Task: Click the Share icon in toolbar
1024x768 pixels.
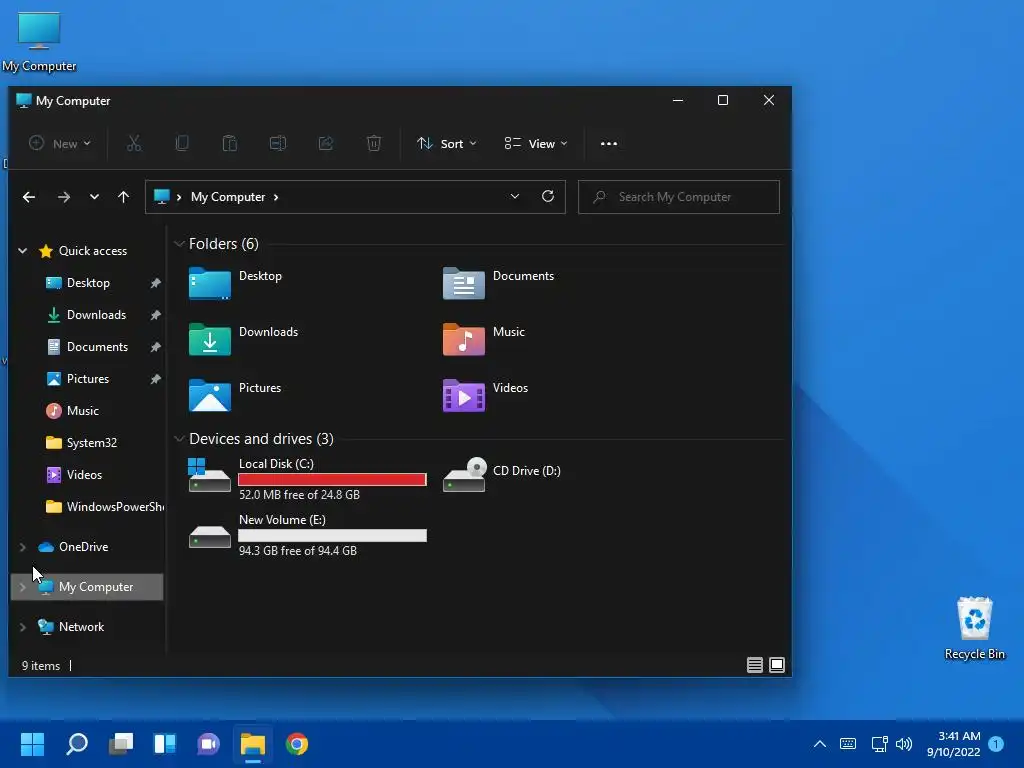Action: [326, 144]
